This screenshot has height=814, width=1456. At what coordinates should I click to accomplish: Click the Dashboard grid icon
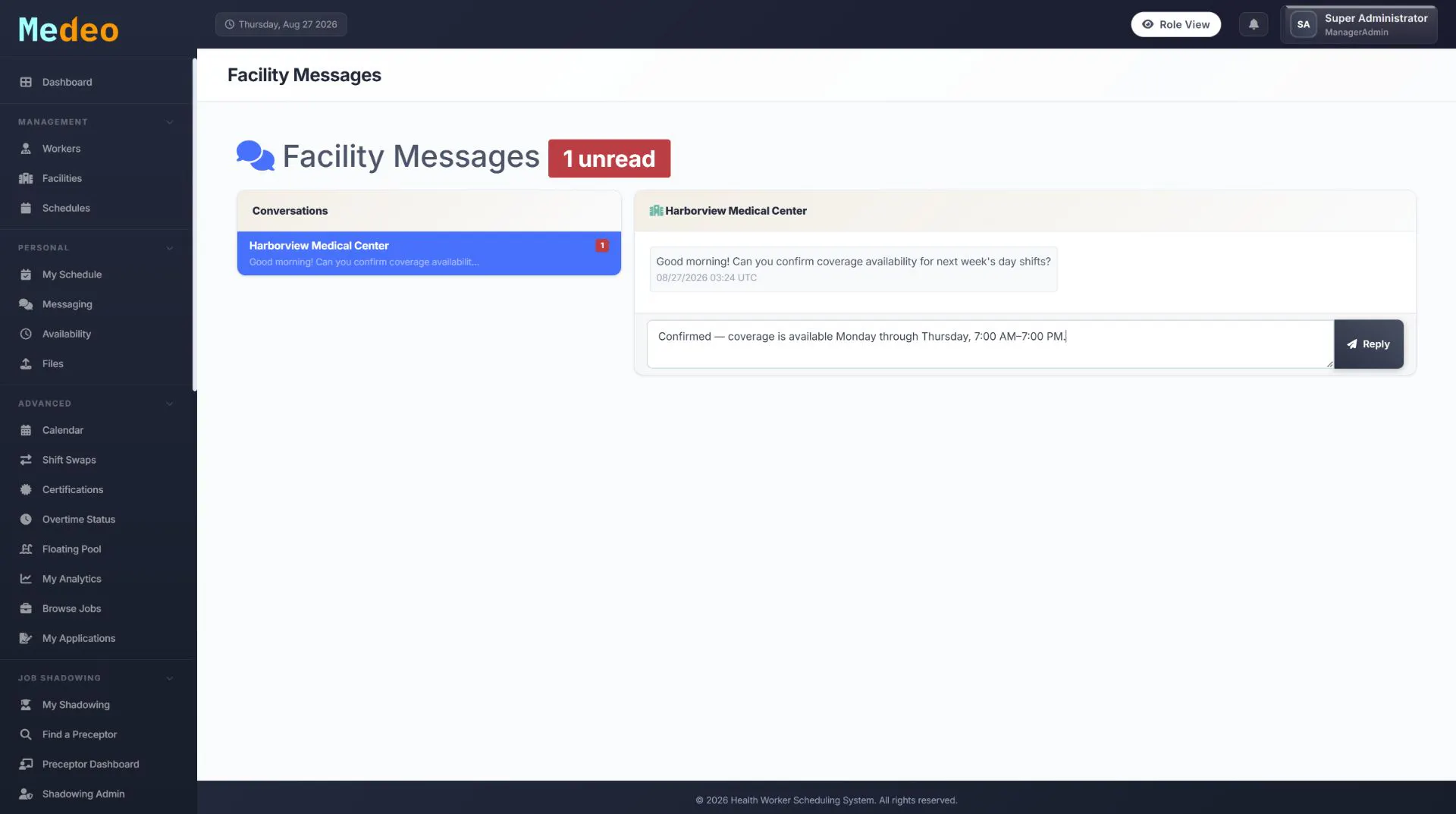point(26,82)
